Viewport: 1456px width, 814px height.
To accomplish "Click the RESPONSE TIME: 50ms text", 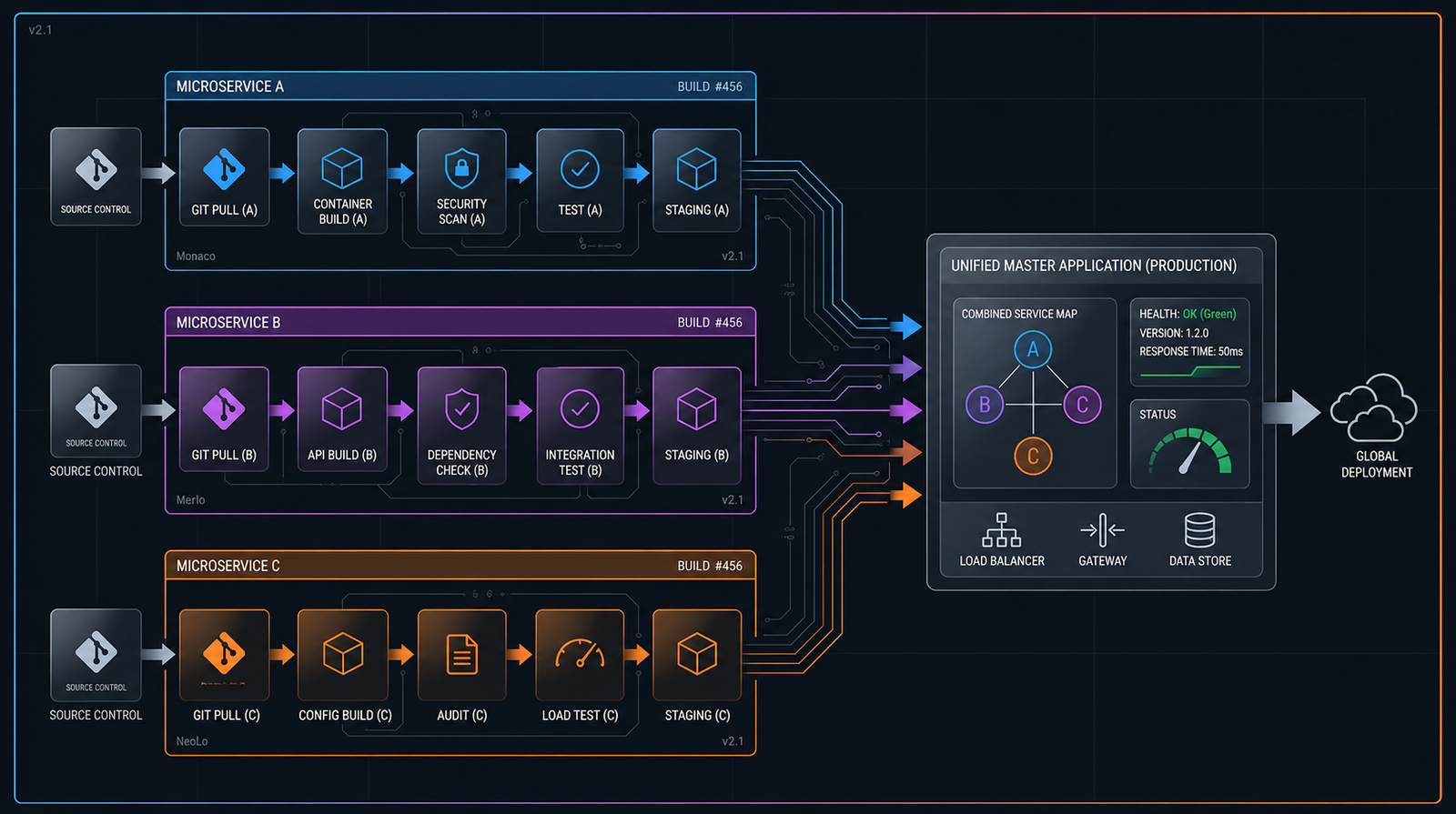I will 1191,351.
